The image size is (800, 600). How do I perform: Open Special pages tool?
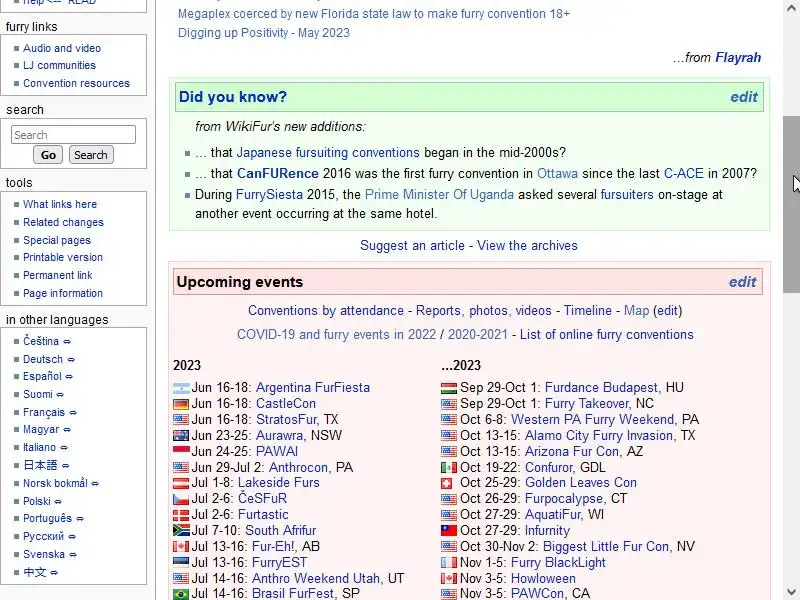pos(57,240)
